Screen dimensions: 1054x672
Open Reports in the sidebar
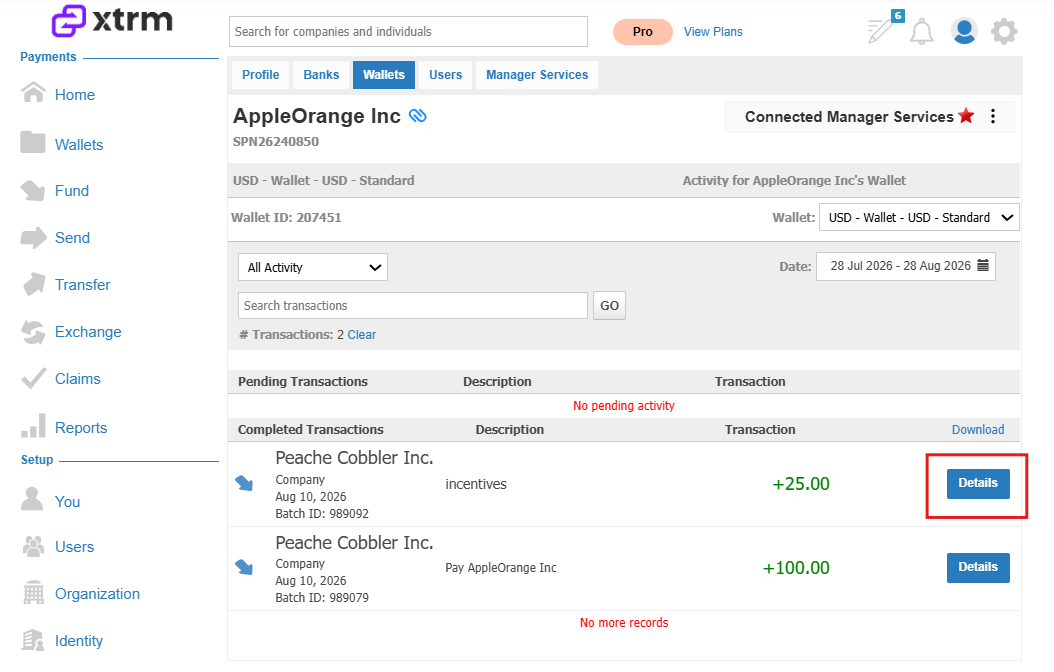(x=81, y=428)
